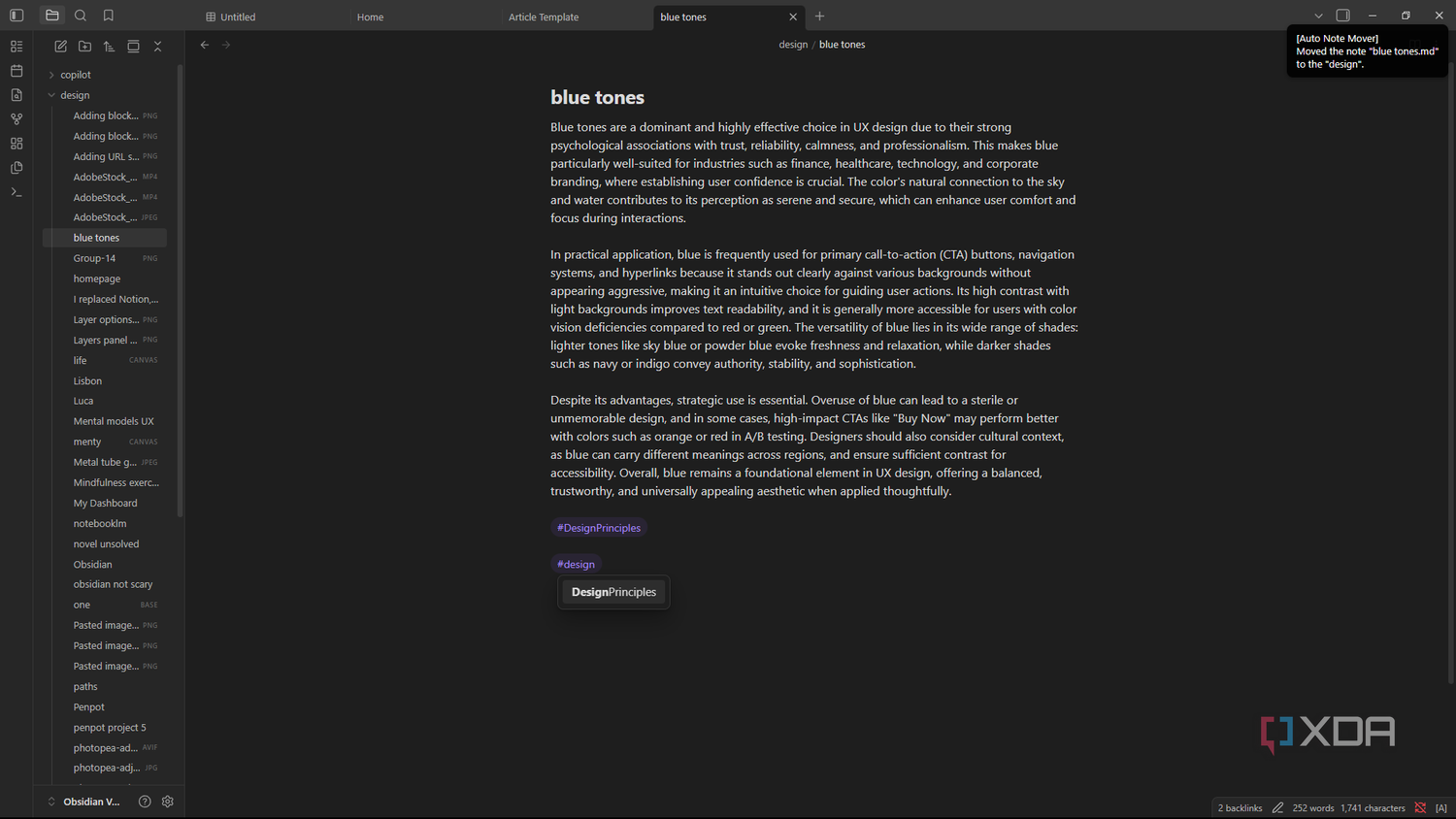Click the red sync status icon
Viewport: 1456px width, 819px height.
1420,808
